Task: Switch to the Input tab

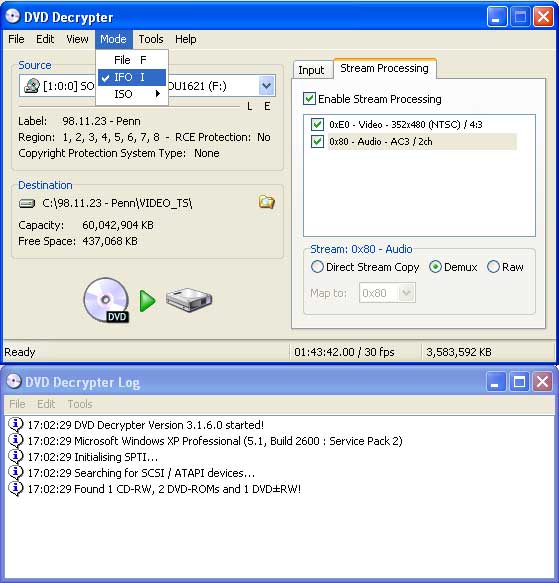Action: [x=311, y=70]
